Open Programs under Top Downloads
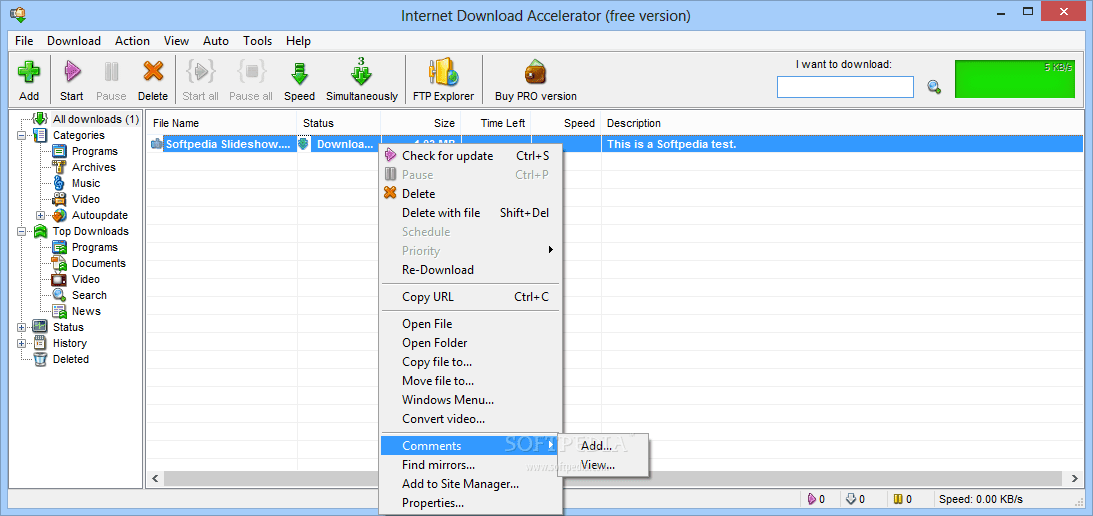Screen dimensions: 1093x516 [x=95, y=247]
